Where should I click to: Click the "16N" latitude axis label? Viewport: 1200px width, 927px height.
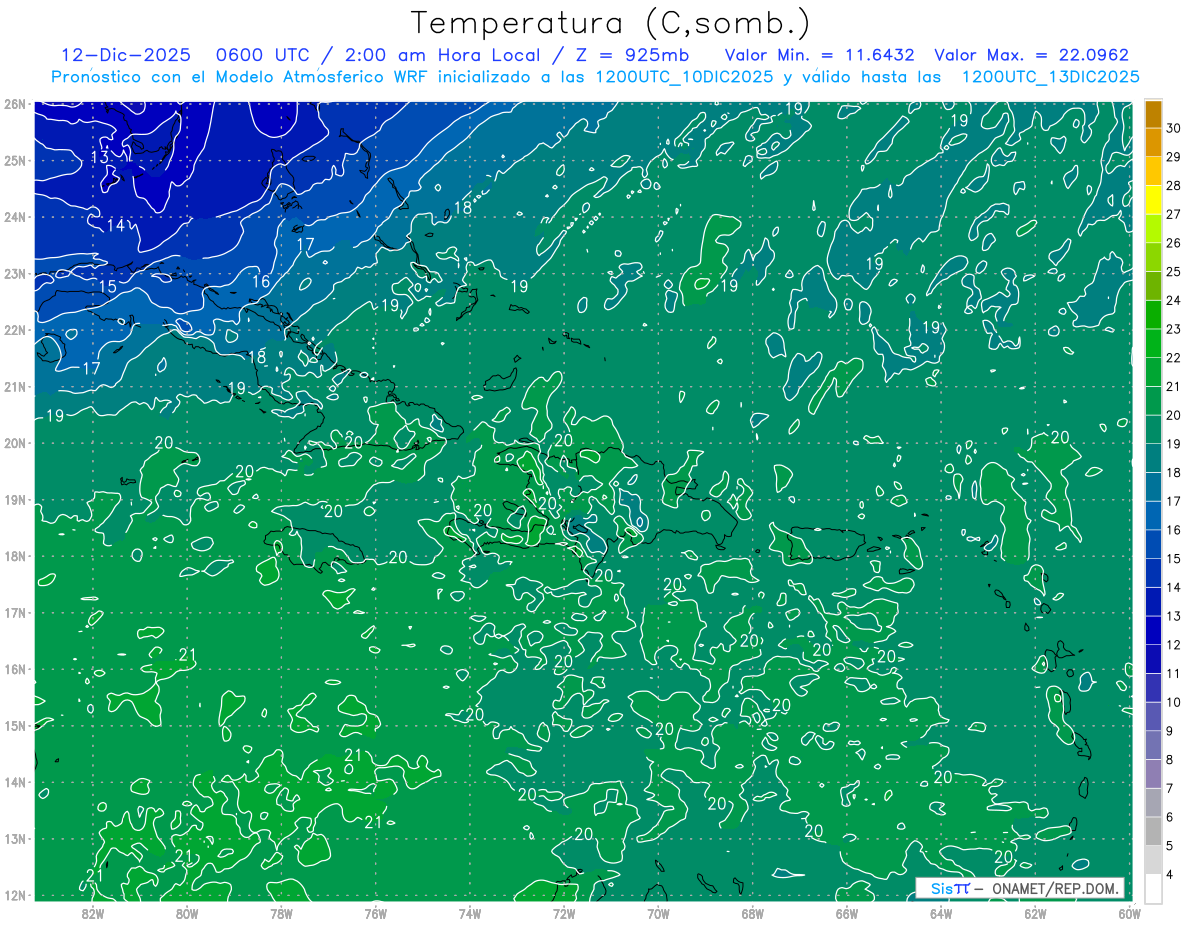click(x=15, y=669)
